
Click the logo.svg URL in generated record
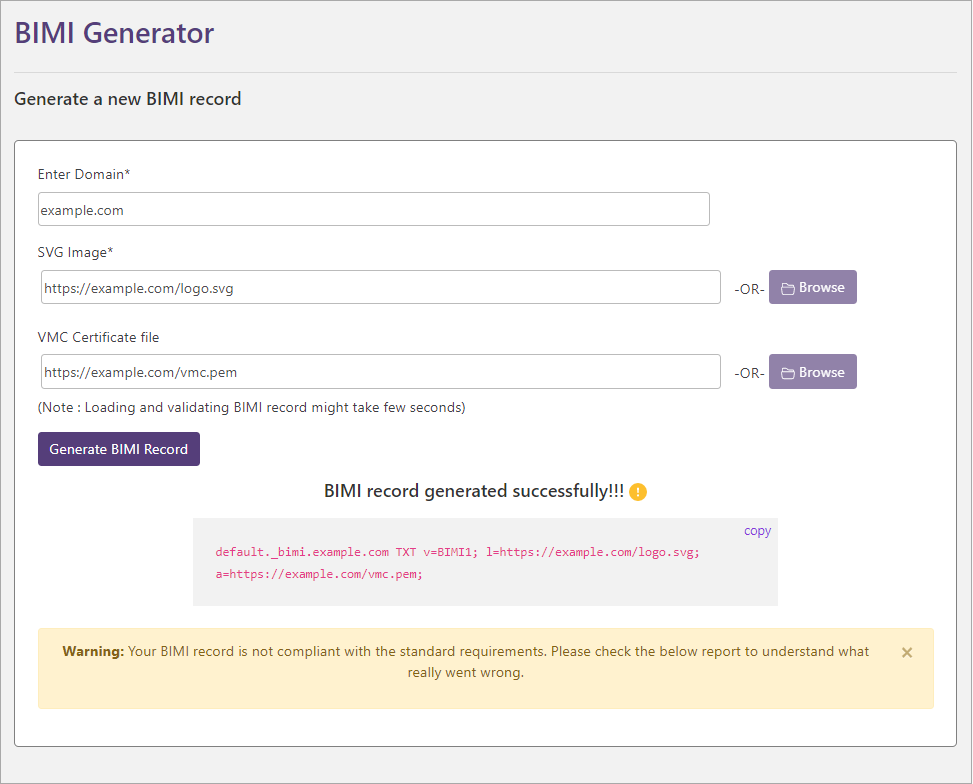(598, 552)
